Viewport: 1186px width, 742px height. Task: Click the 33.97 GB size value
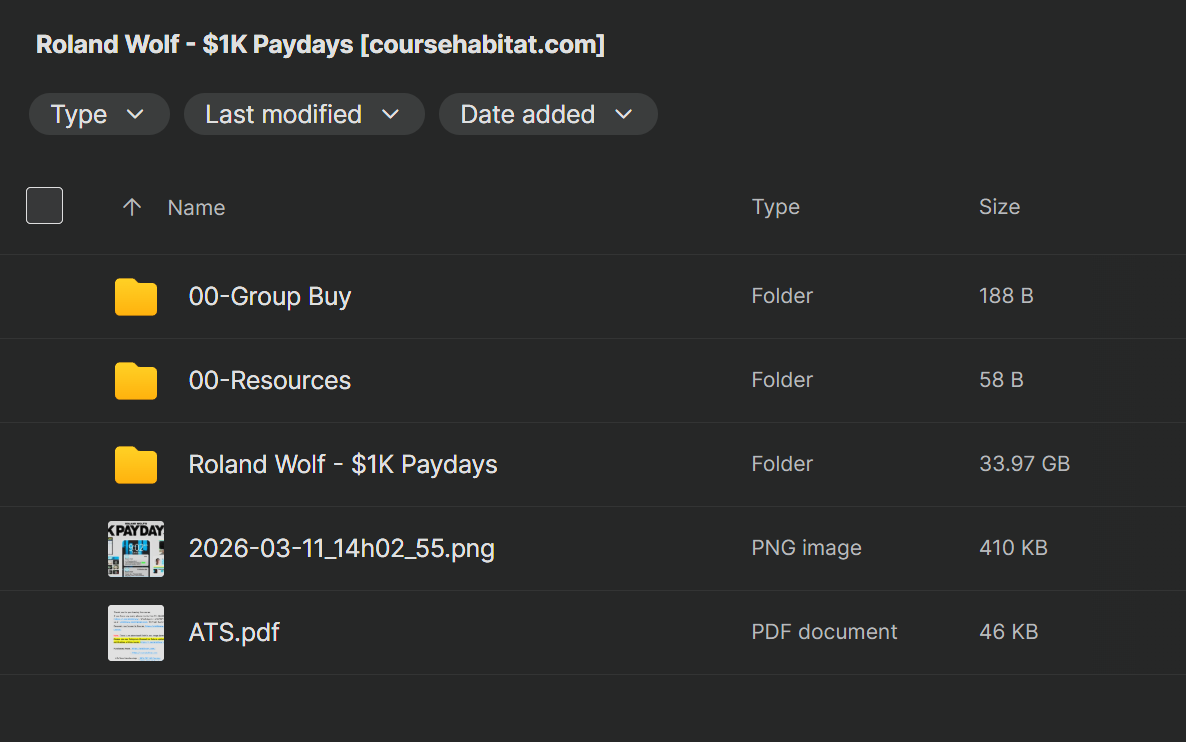click(x=1024, y=464)
